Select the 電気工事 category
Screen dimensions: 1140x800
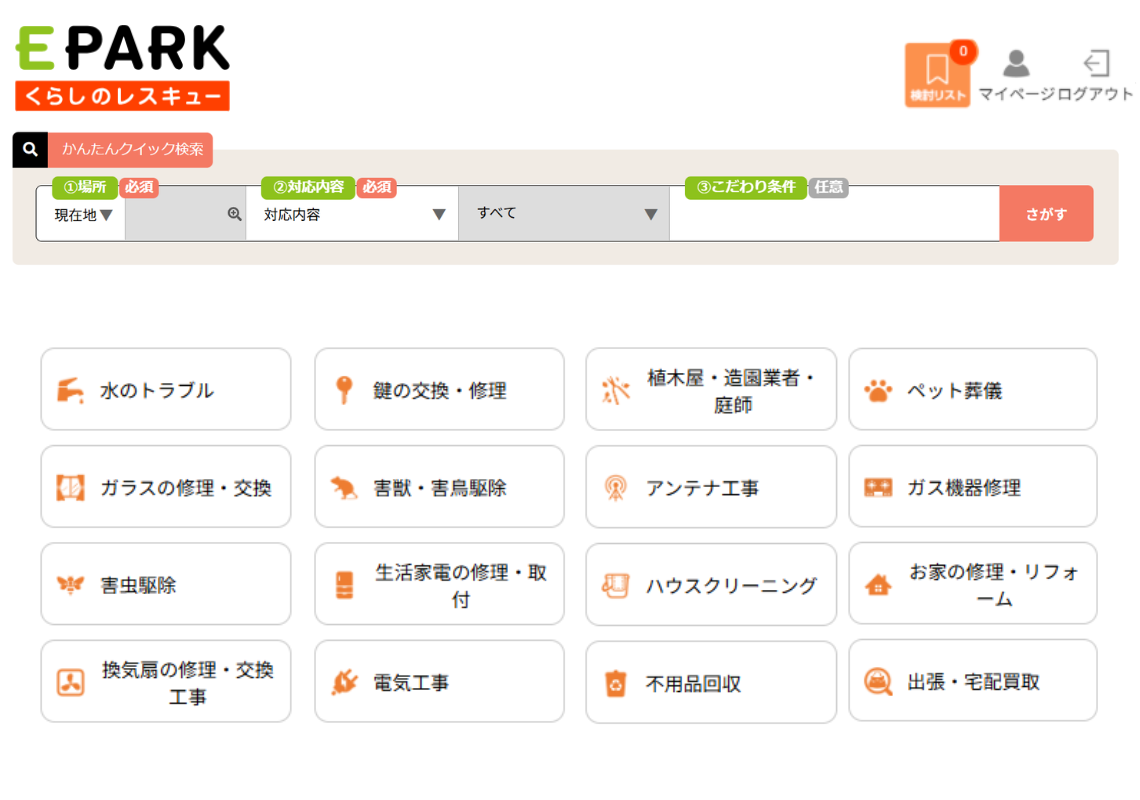(x=439, y=683)
